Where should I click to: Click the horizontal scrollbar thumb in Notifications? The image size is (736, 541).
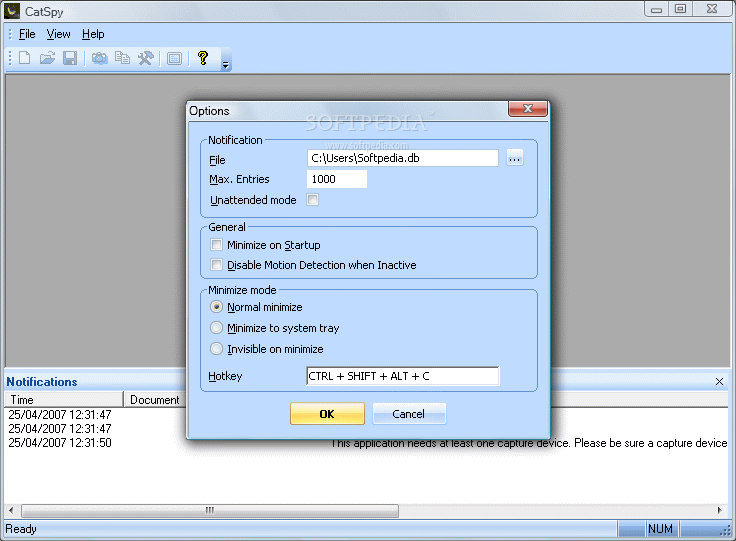(x=210, y=511)
